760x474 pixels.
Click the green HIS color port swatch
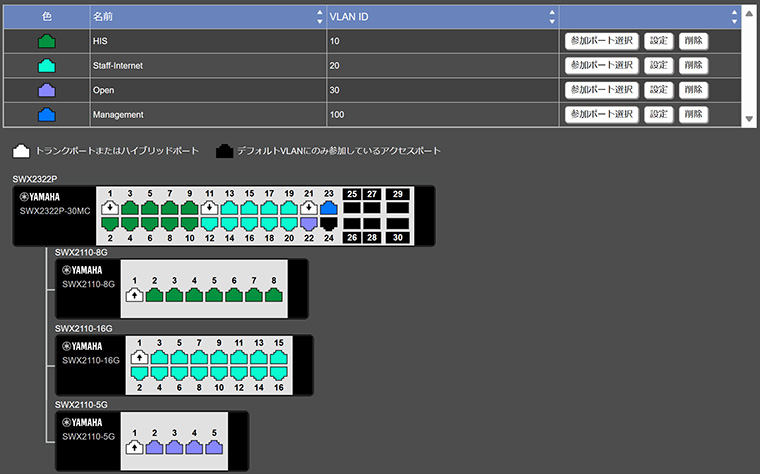46,41
